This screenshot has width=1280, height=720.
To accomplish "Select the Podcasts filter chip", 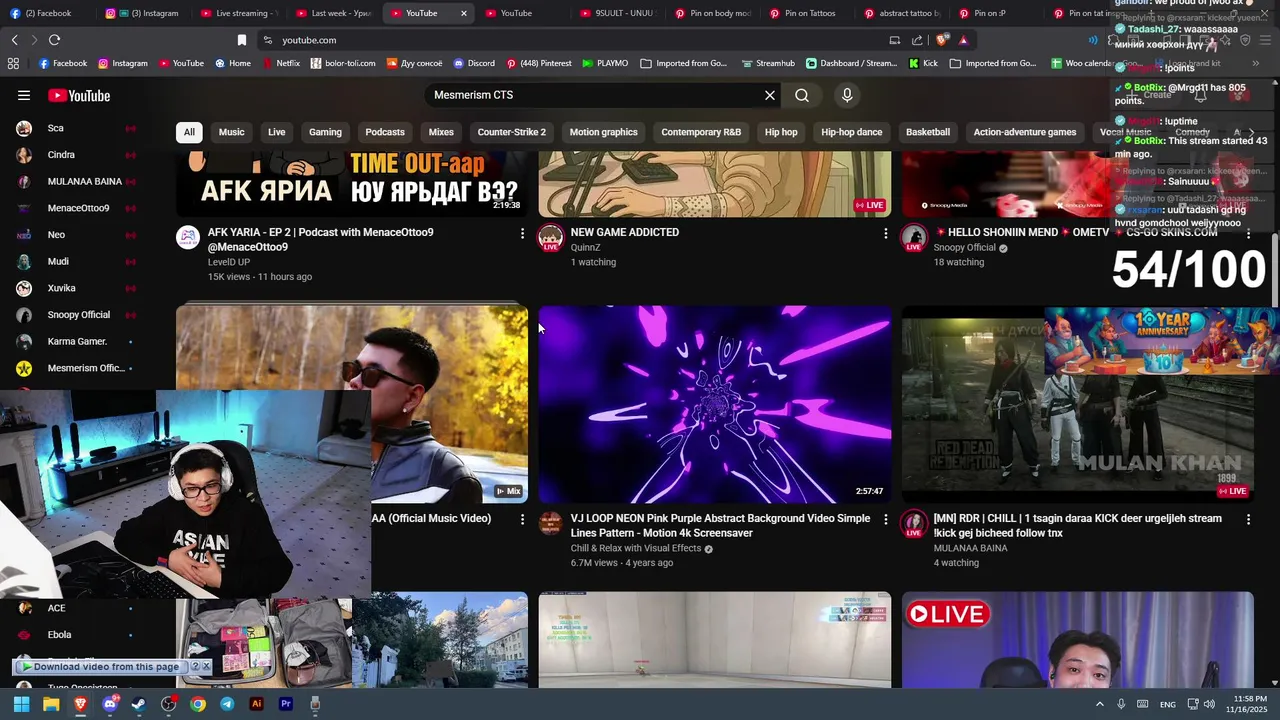I will click(x=385, y=132).
